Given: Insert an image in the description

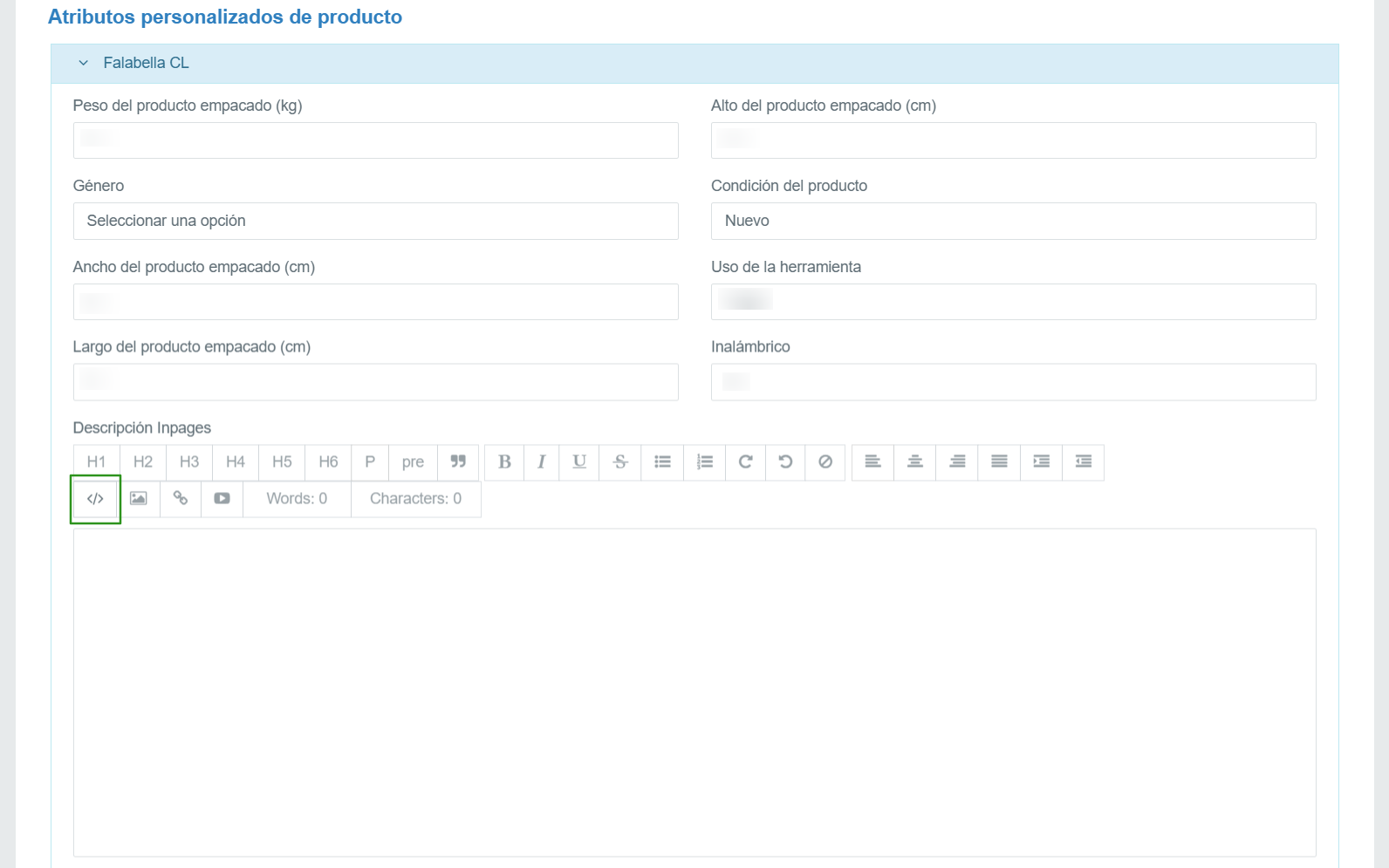Looking at the screenshot, I should (138, 499).
